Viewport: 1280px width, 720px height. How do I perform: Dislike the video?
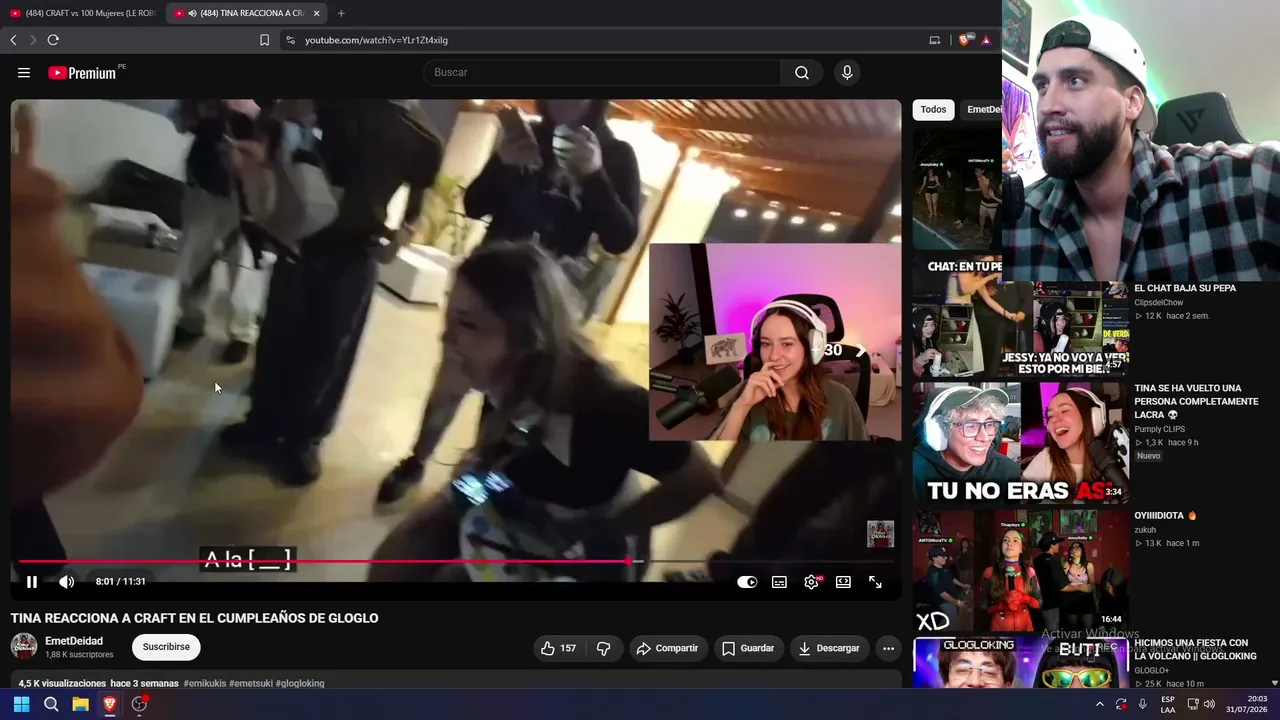point(603,648)
